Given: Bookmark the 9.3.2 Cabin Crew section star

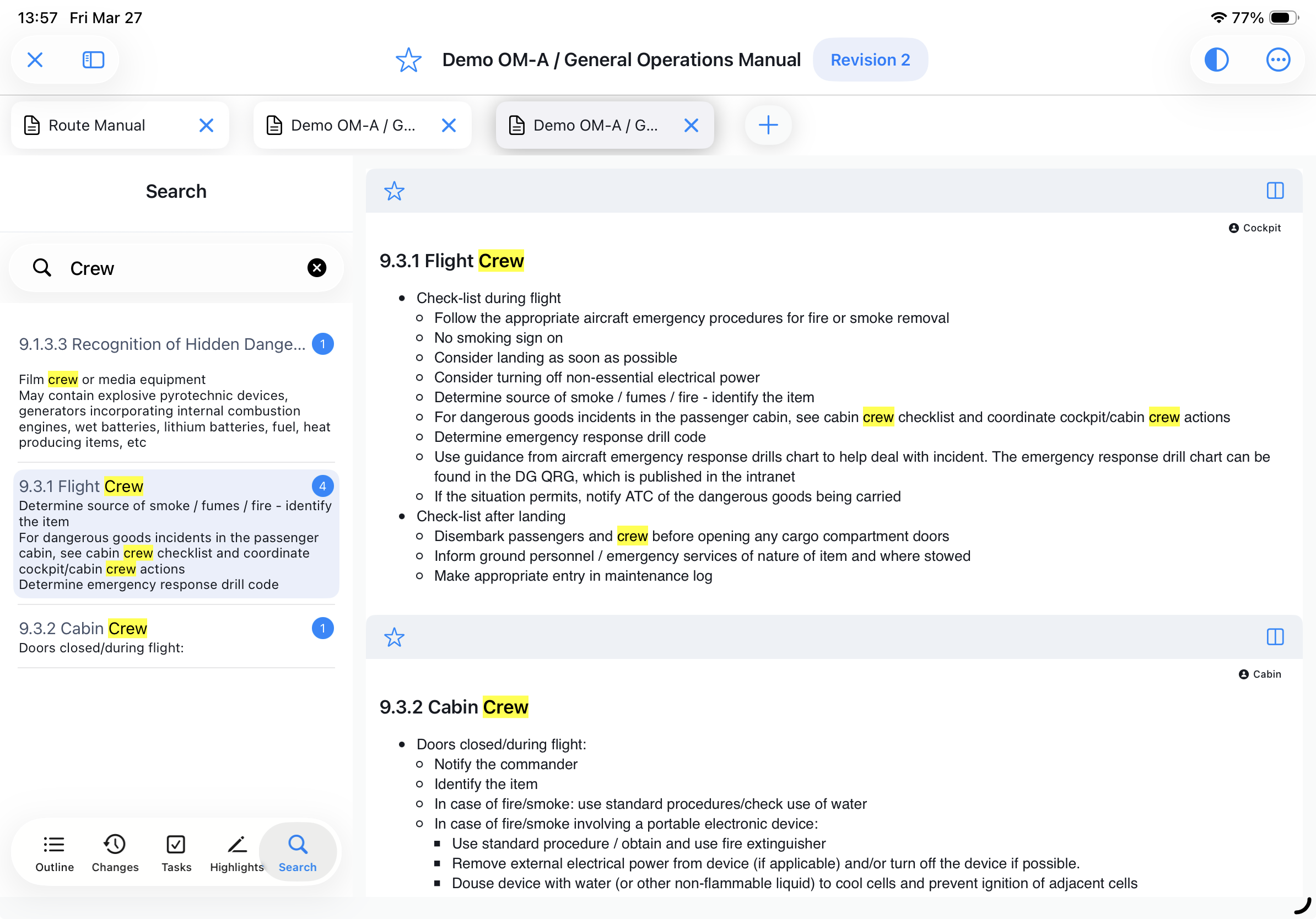Looking at the screenshot, I should pos(395,637).
